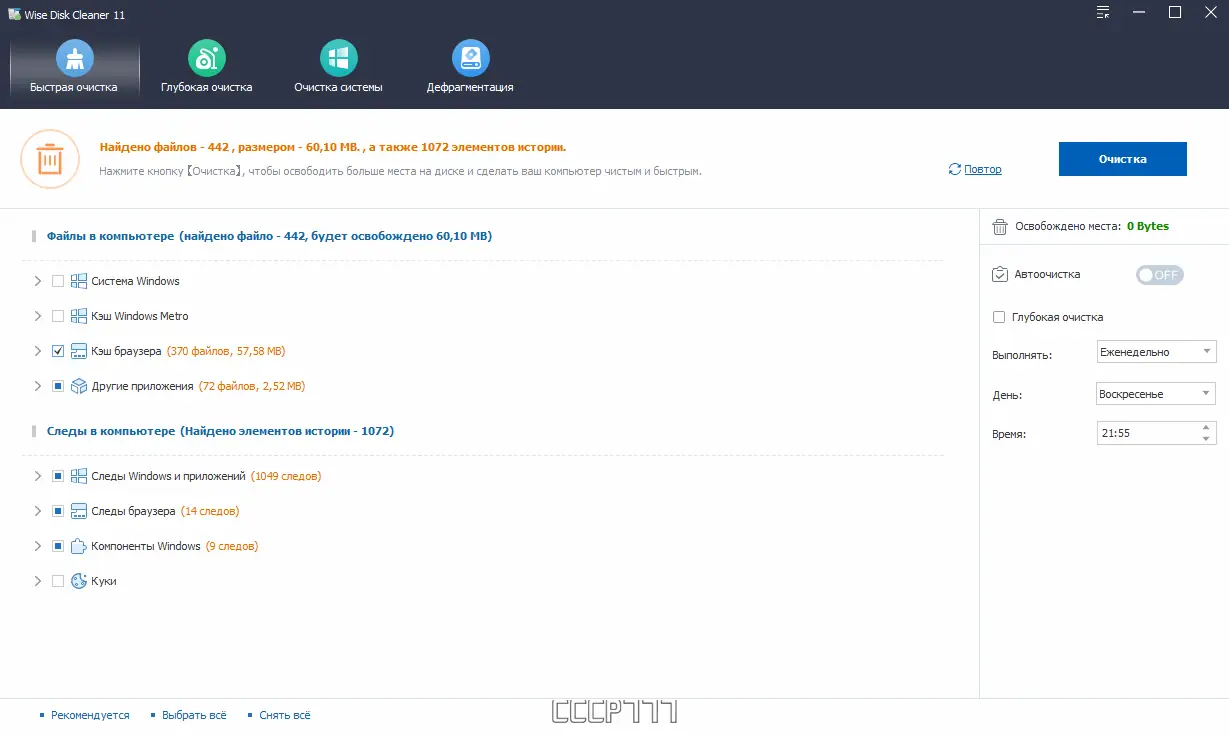Switch to the Дефрагментация tab

[x=470, y=67]
